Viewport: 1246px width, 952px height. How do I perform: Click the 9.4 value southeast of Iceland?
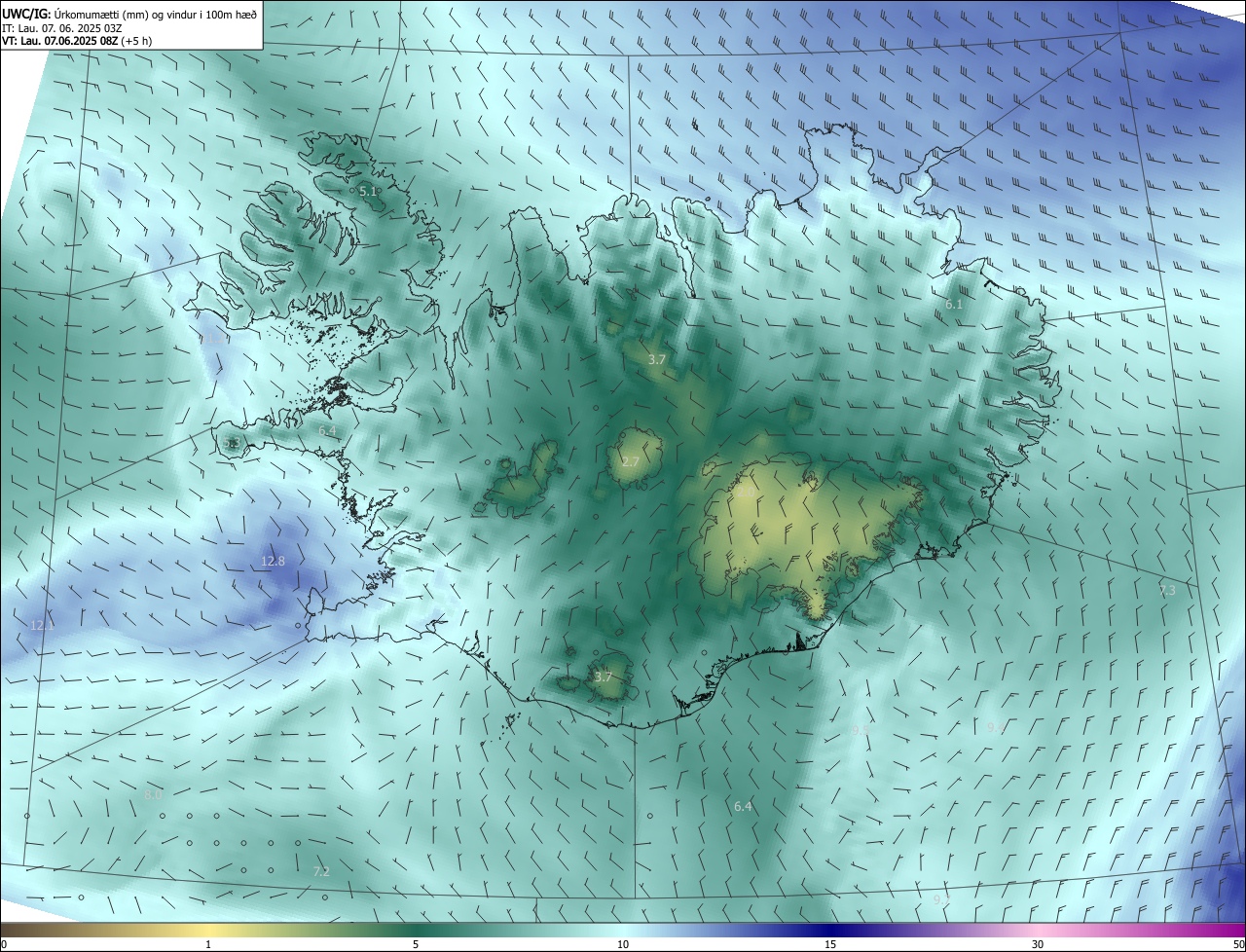tap(995, 727)
